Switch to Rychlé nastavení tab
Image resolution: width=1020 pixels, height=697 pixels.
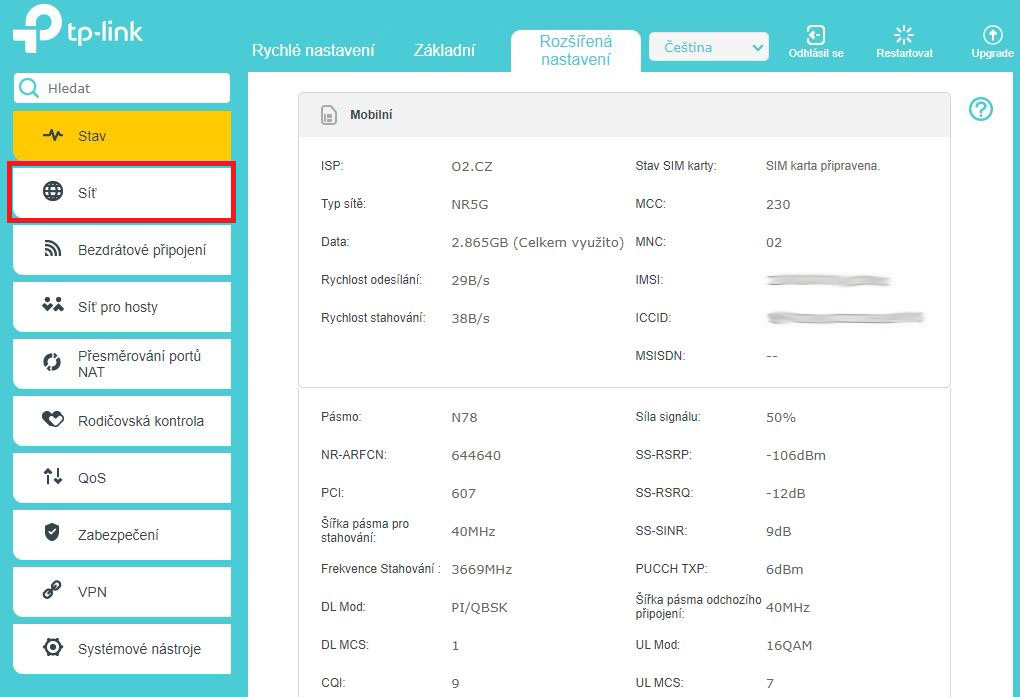pyautogui.click(x=313, y=50)
